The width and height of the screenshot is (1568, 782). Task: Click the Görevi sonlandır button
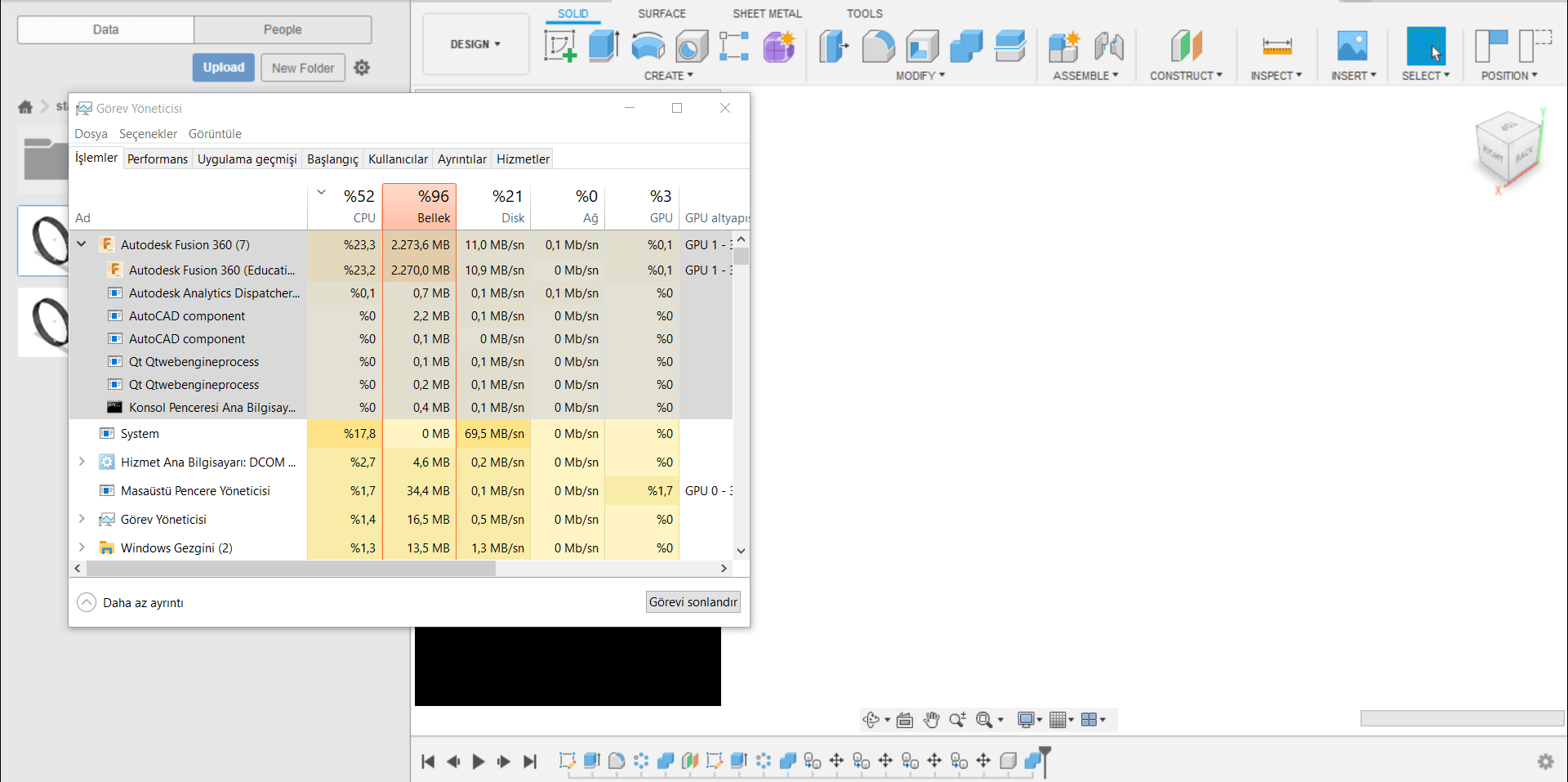pos(693,602)
